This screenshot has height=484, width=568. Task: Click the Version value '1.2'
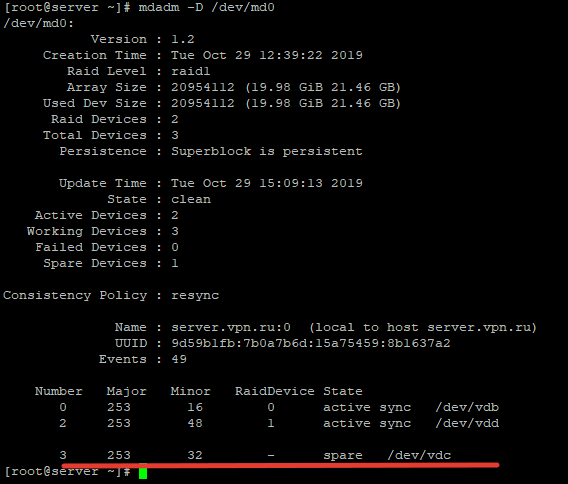pyautogui.click(x=183, y=39)
